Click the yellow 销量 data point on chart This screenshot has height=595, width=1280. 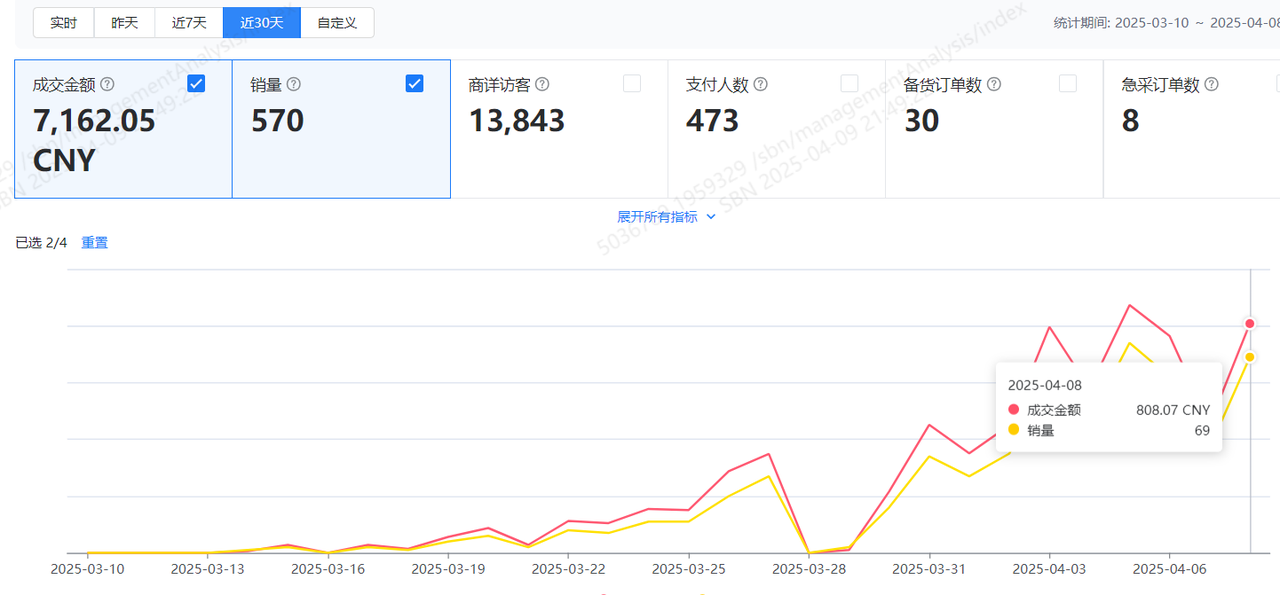pos(1250,357)
